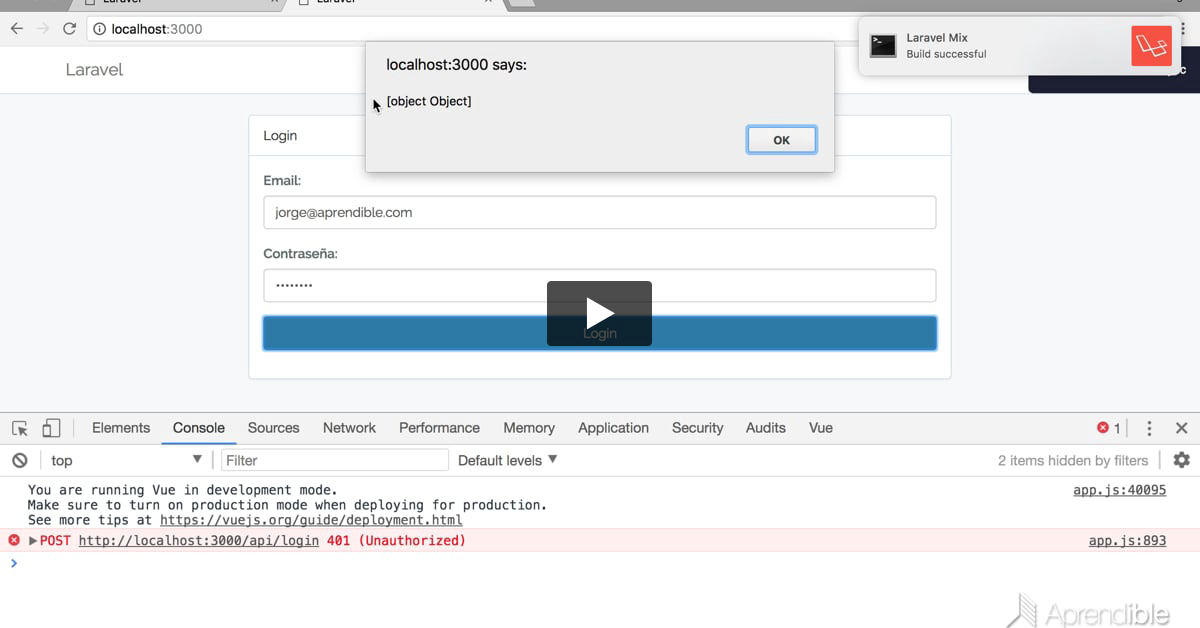Open the Vue devtools tab
Image resolution: width=1200 pixels, height=628 pixels.
821,428
